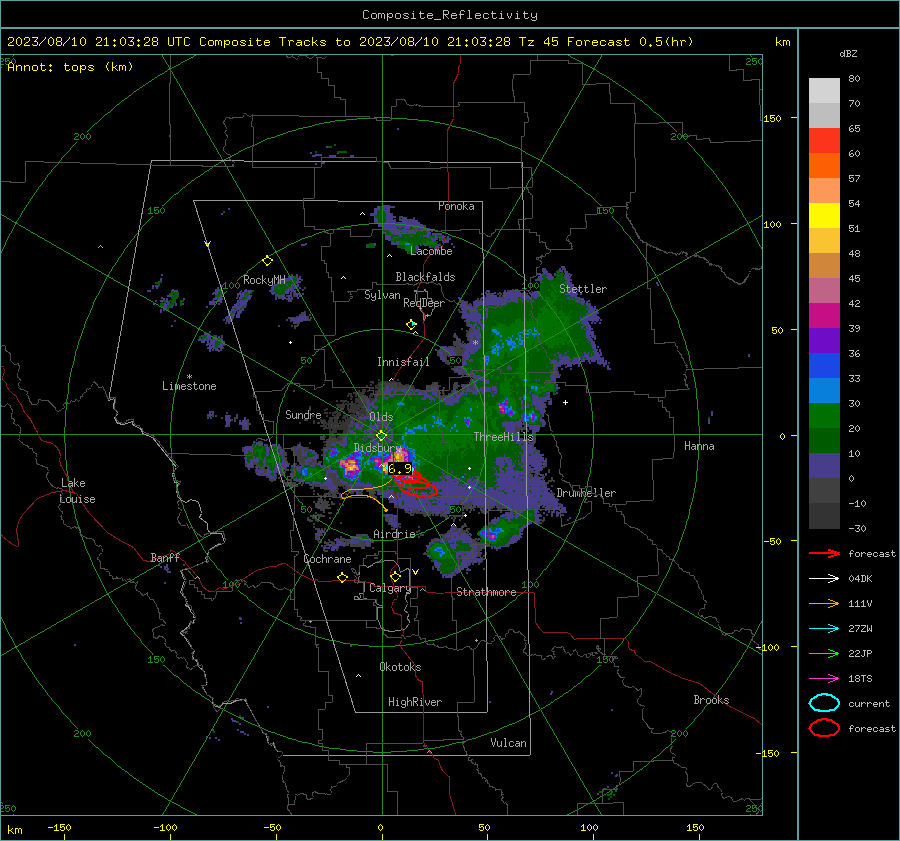The width and height of the screenshot is (900, 841).
Task: Select the Sylvan label on the map
Action: tap(382, 295)
